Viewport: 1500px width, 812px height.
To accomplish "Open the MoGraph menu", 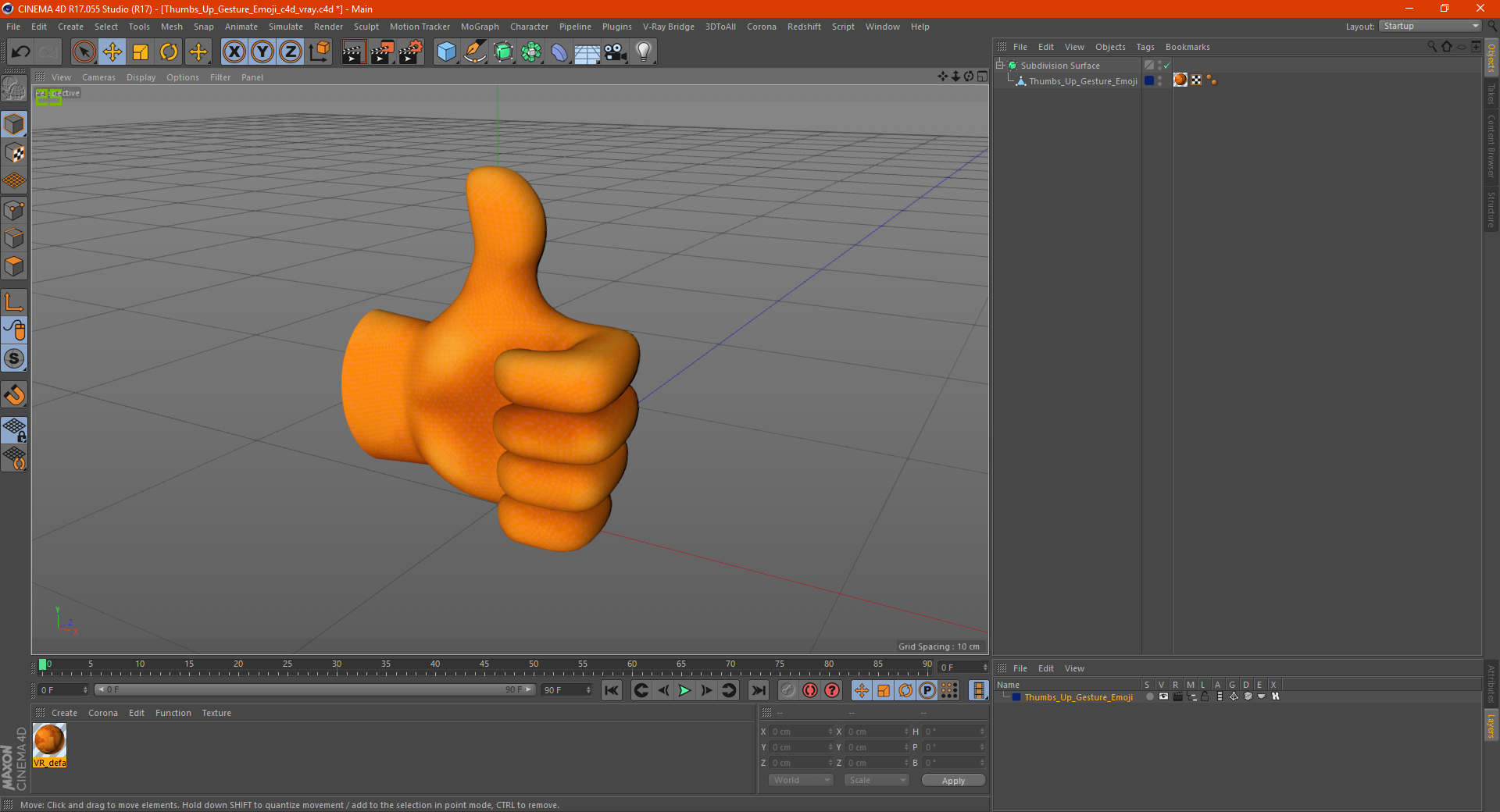I will coord(480,27).
